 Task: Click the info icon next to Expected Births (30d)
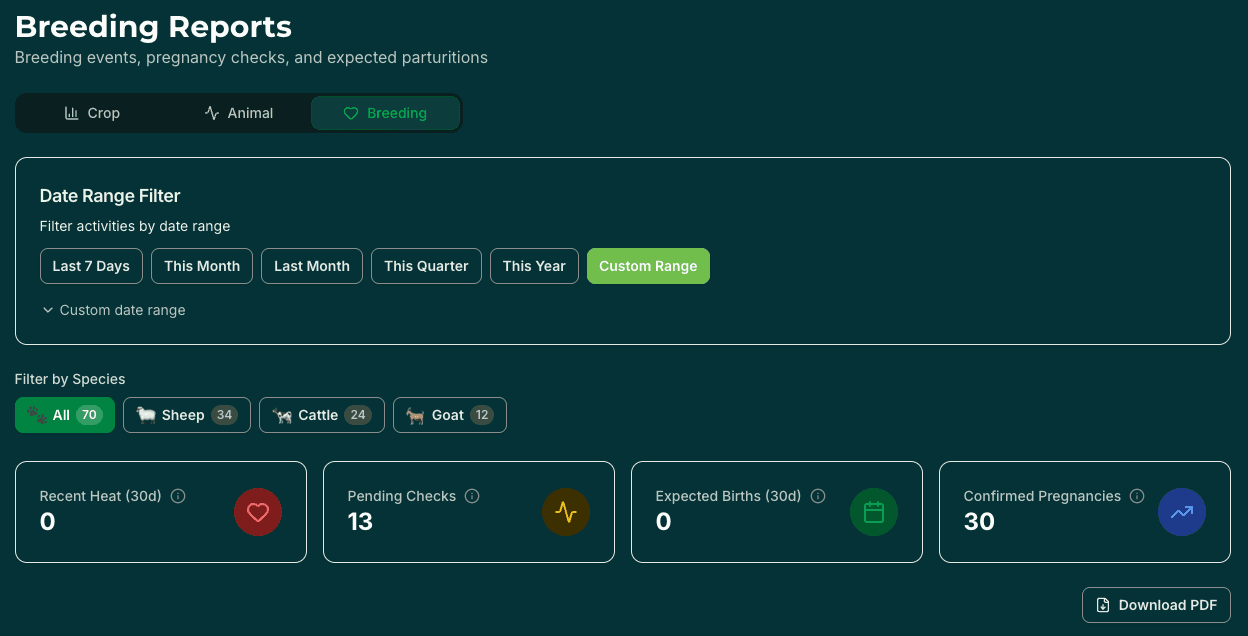point(818,496)
